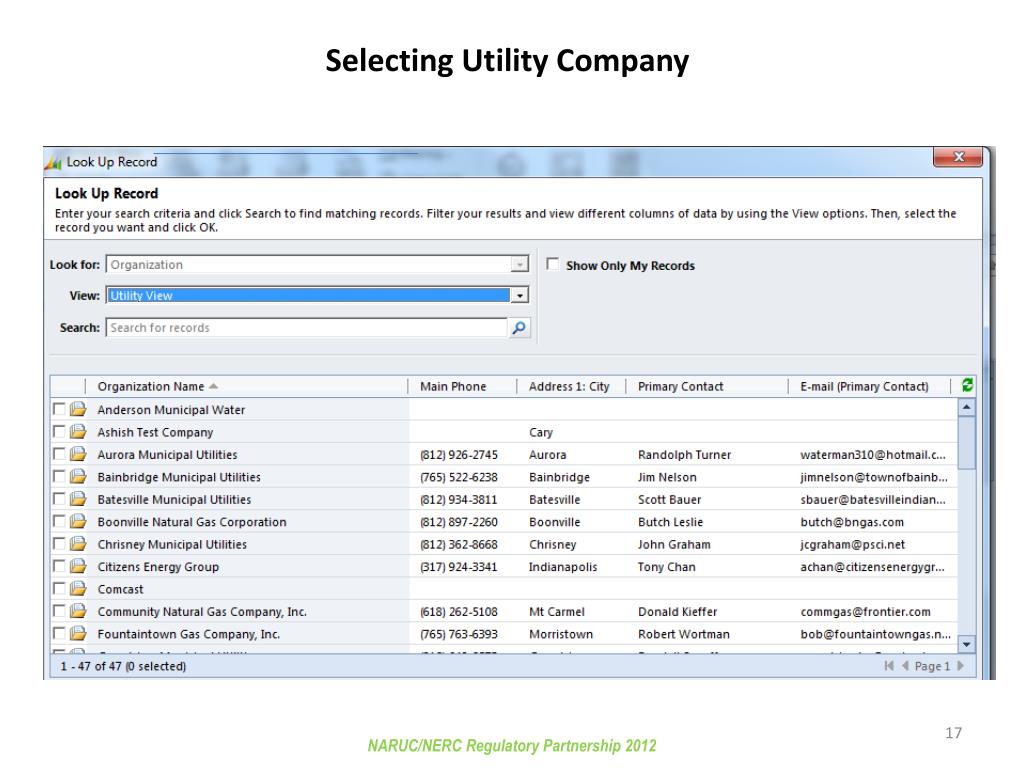Click the folder icon for Citizens Energy Group
Screen dimensions: 1024x768
coord(78,566)
